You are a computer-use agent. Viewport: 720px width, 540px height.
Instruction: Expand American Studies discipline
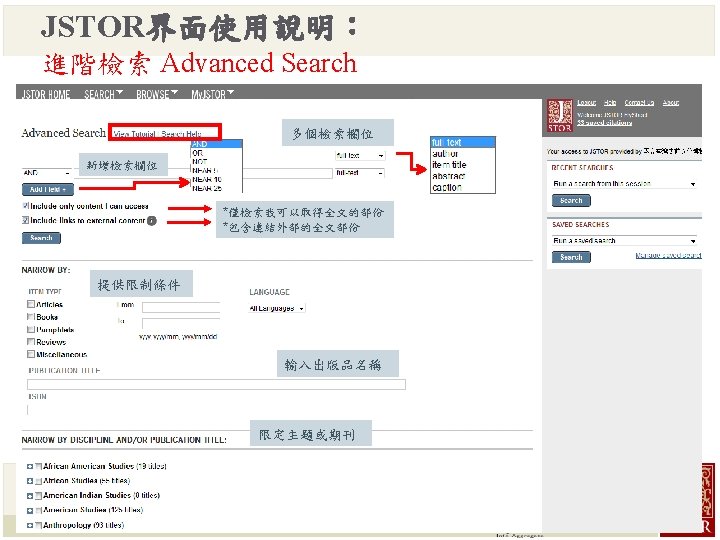[30, 511]
